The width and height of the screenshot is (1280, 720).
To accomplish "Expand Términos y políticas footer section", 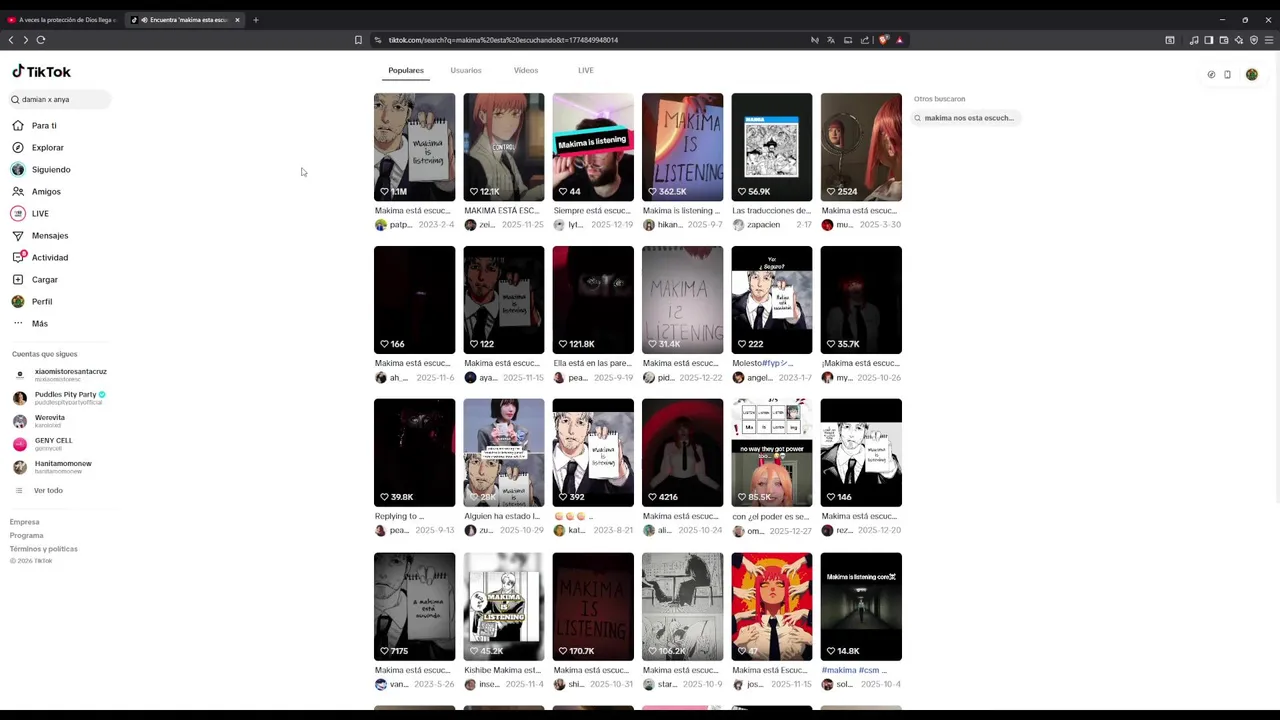I will (x=44, y=549).
